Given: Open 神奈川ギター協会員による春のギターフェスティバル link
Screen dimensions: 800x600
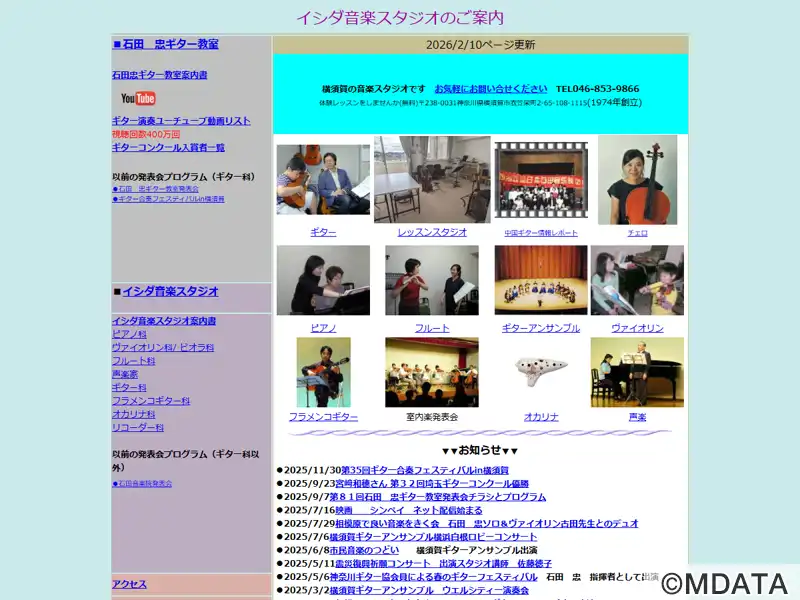Looking at the screenshot, I should point(434,577).
